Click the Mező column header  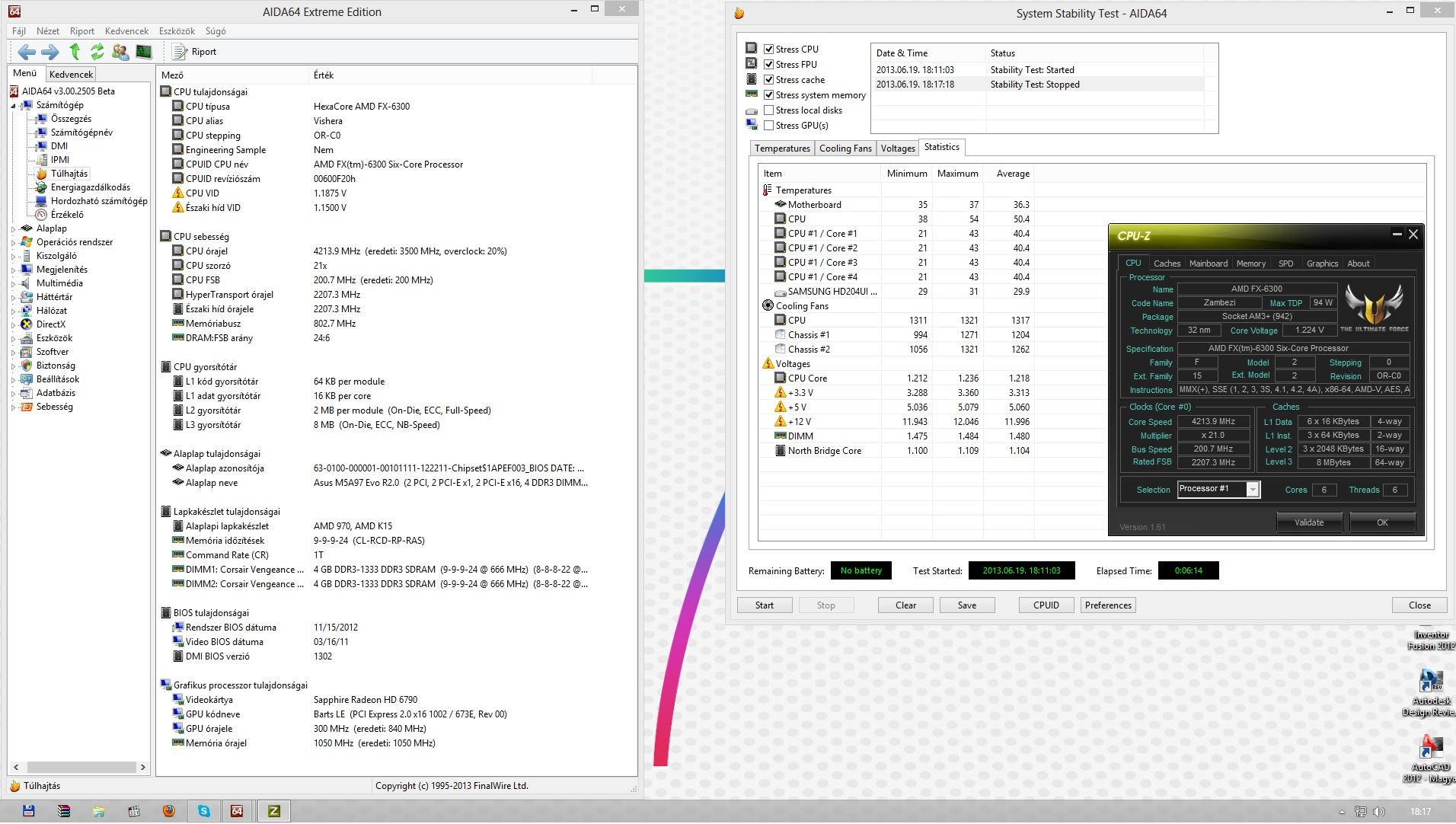pyautogui.click(x=232, y=75)
